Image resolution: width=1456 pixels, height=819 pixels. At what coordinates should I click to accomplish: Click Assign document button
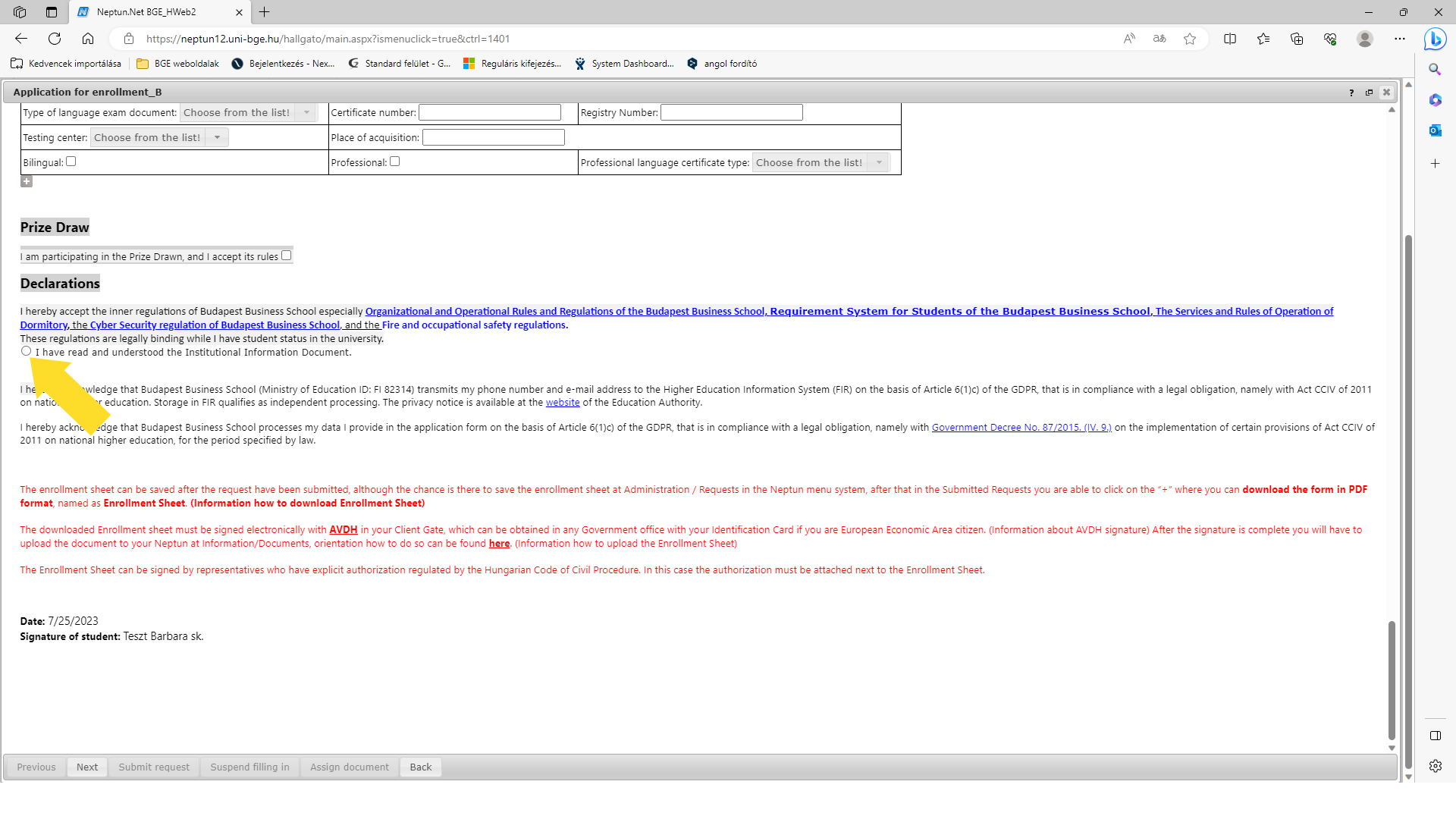click(x=350, y=767)
